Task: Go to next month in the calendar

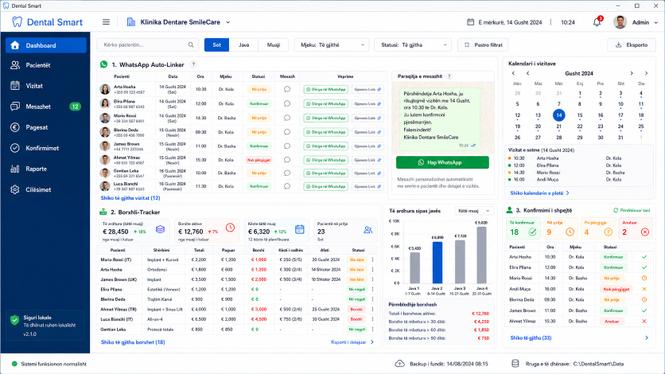Action: click(631, 73)
